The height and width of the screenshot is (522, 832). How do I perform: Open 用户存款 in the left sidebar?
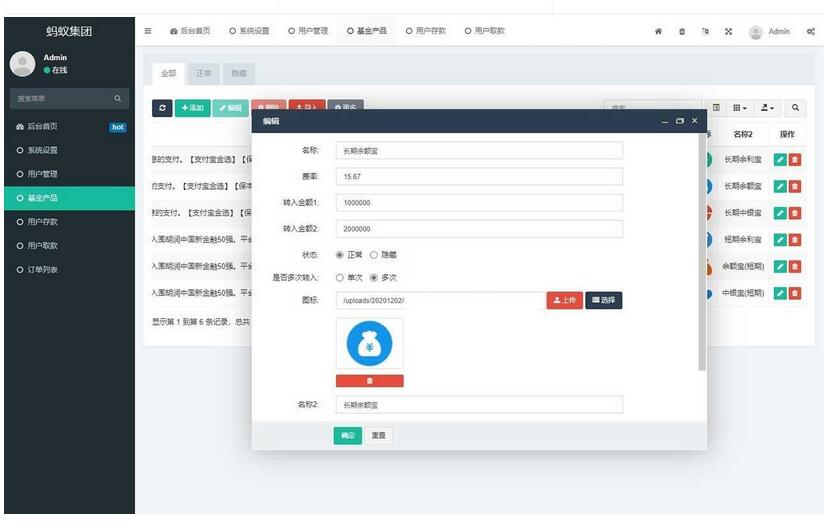42,221
